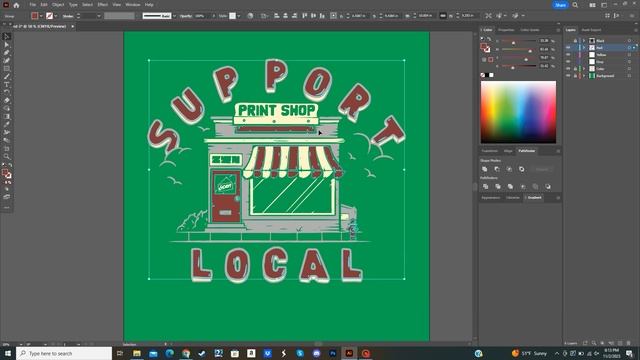This screenshot has height=360, width=640.
Task: Click the fill and stroke swatch in the toolbar
Action: click(7, 174)
